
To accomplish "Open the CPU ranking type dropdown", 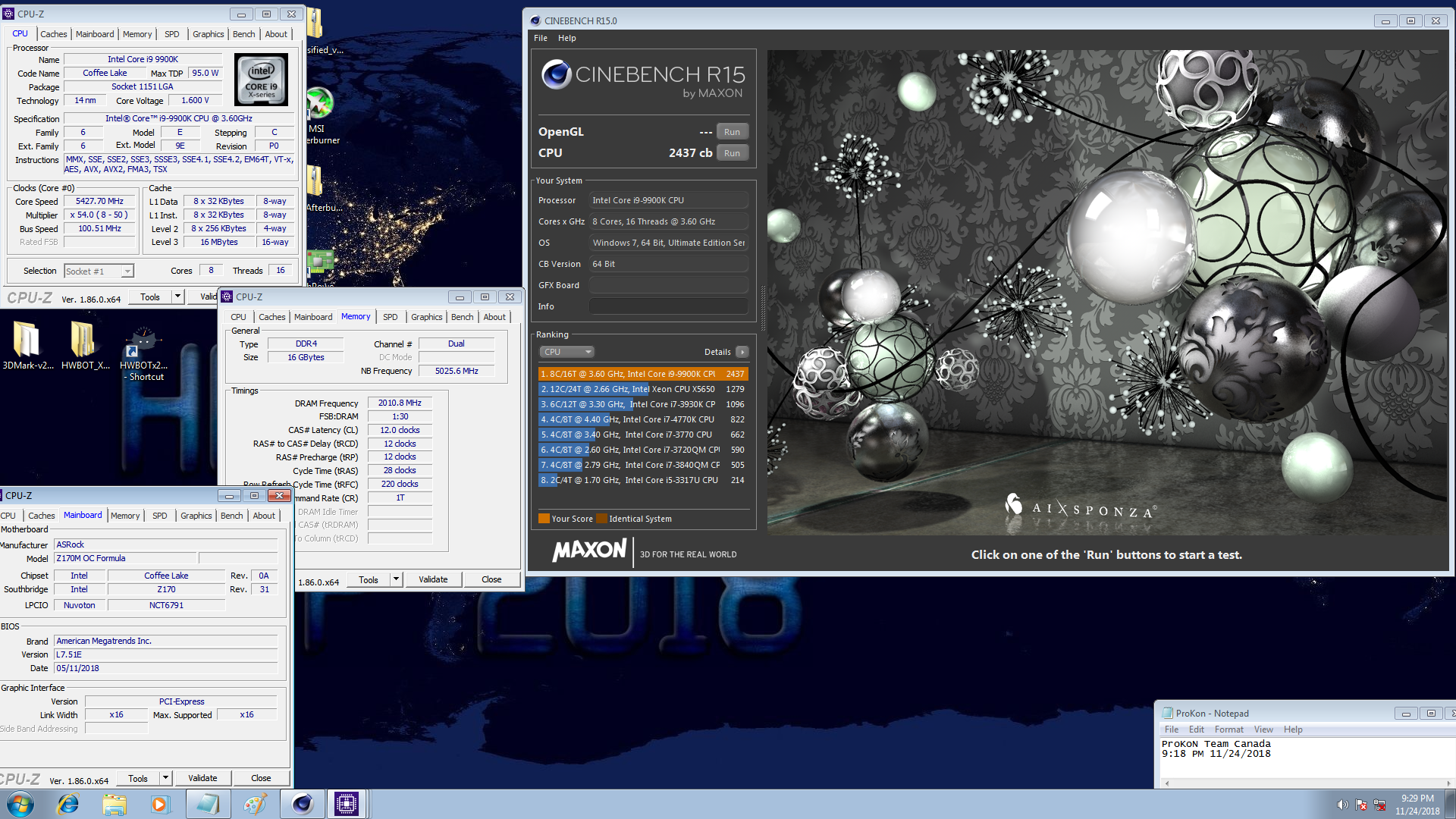I will coord(567,352).
